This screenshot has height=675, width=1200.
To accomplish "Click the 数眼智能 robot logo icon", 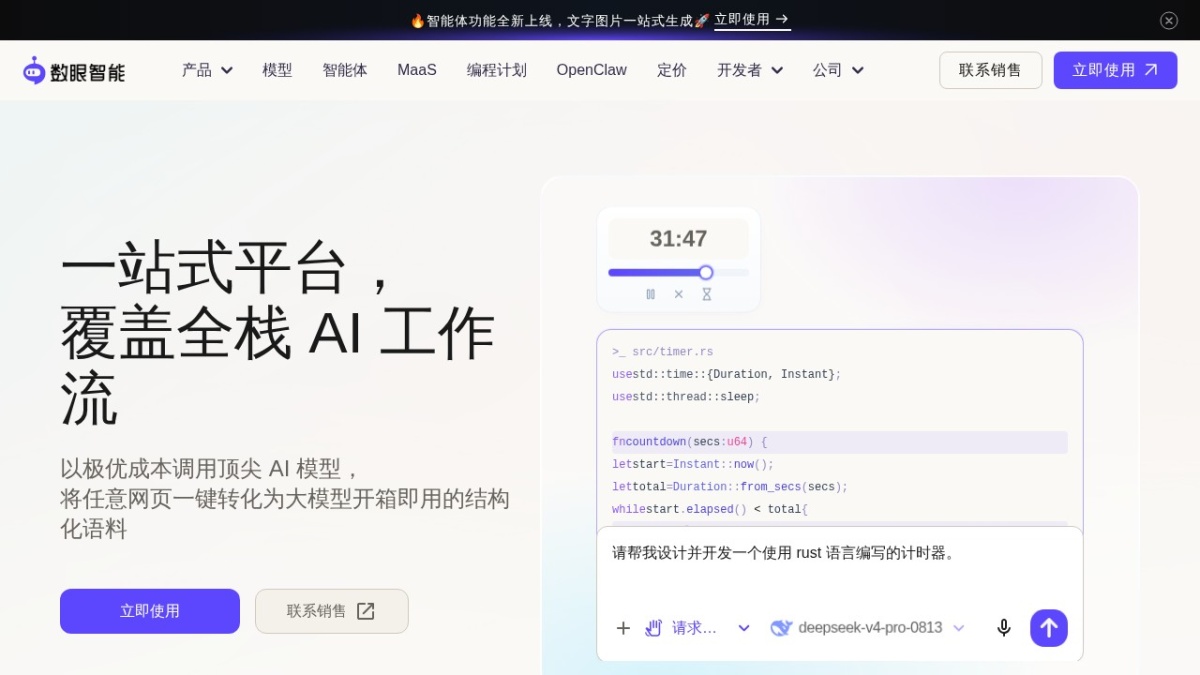I will [x=35, y=70].
